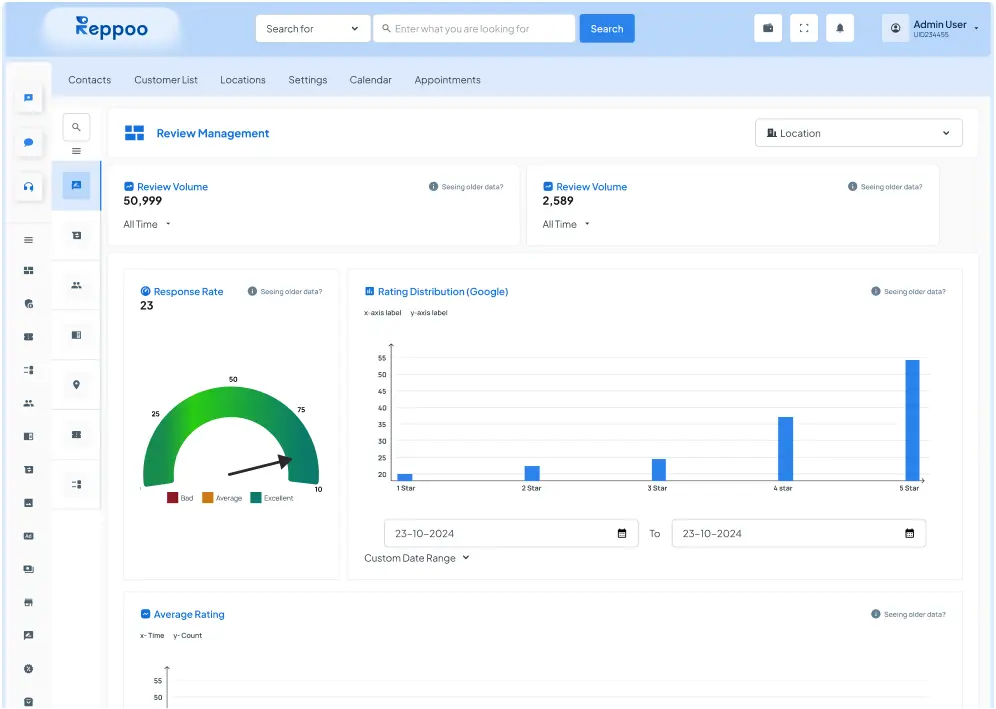Image resolution: width=996 pixels, height=709 pixels.
Task: Open the Settings tab
Action: (307, 80)
